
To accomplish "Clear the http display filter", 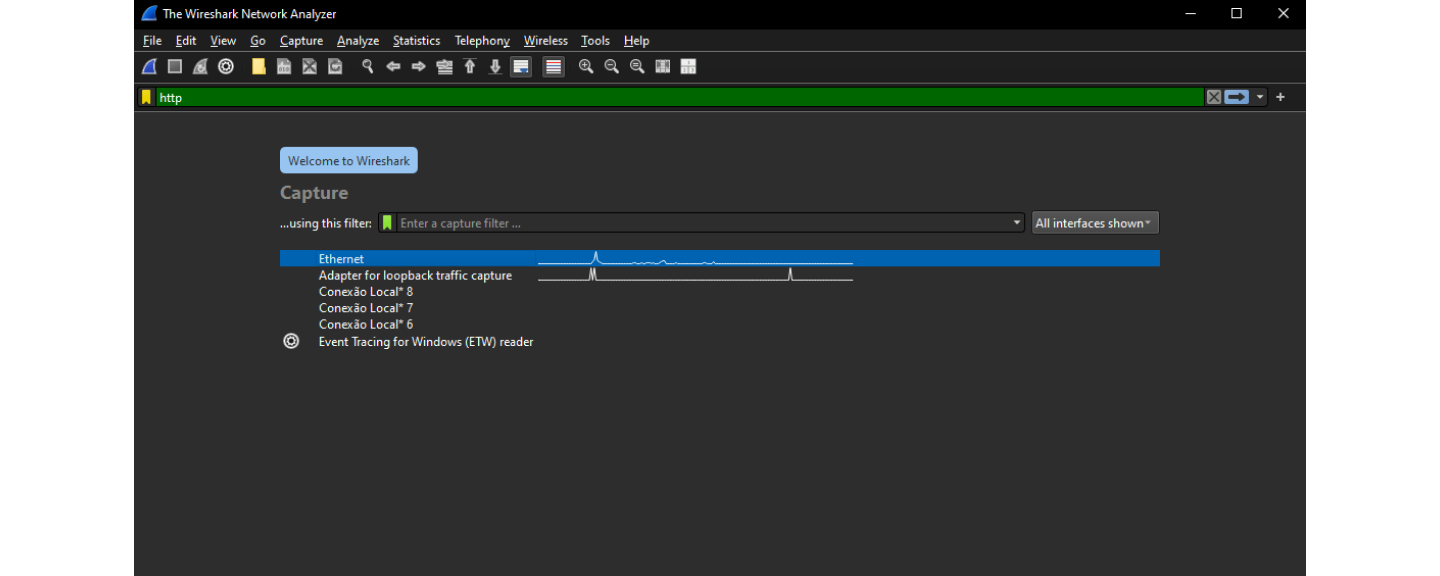I will click(x=1214, y=97).
